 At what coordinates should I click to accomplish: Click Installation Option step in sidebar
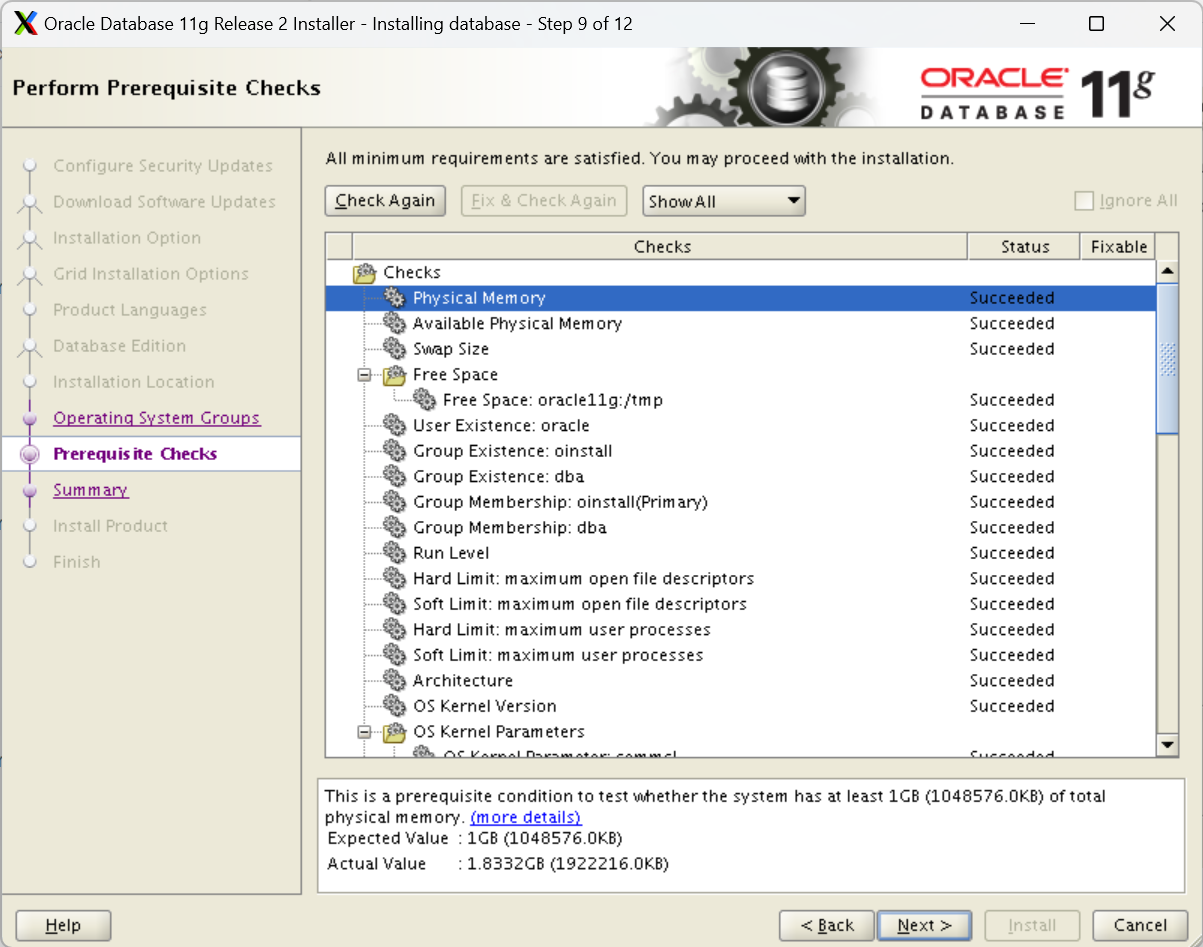[x=127, y=238]
